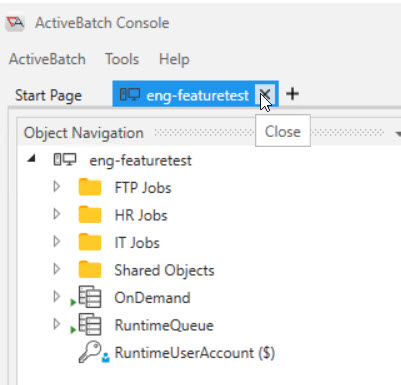Select the FTP Jobs folder icon
Screen dimensions: 401x385
click(x=90, y=187)
